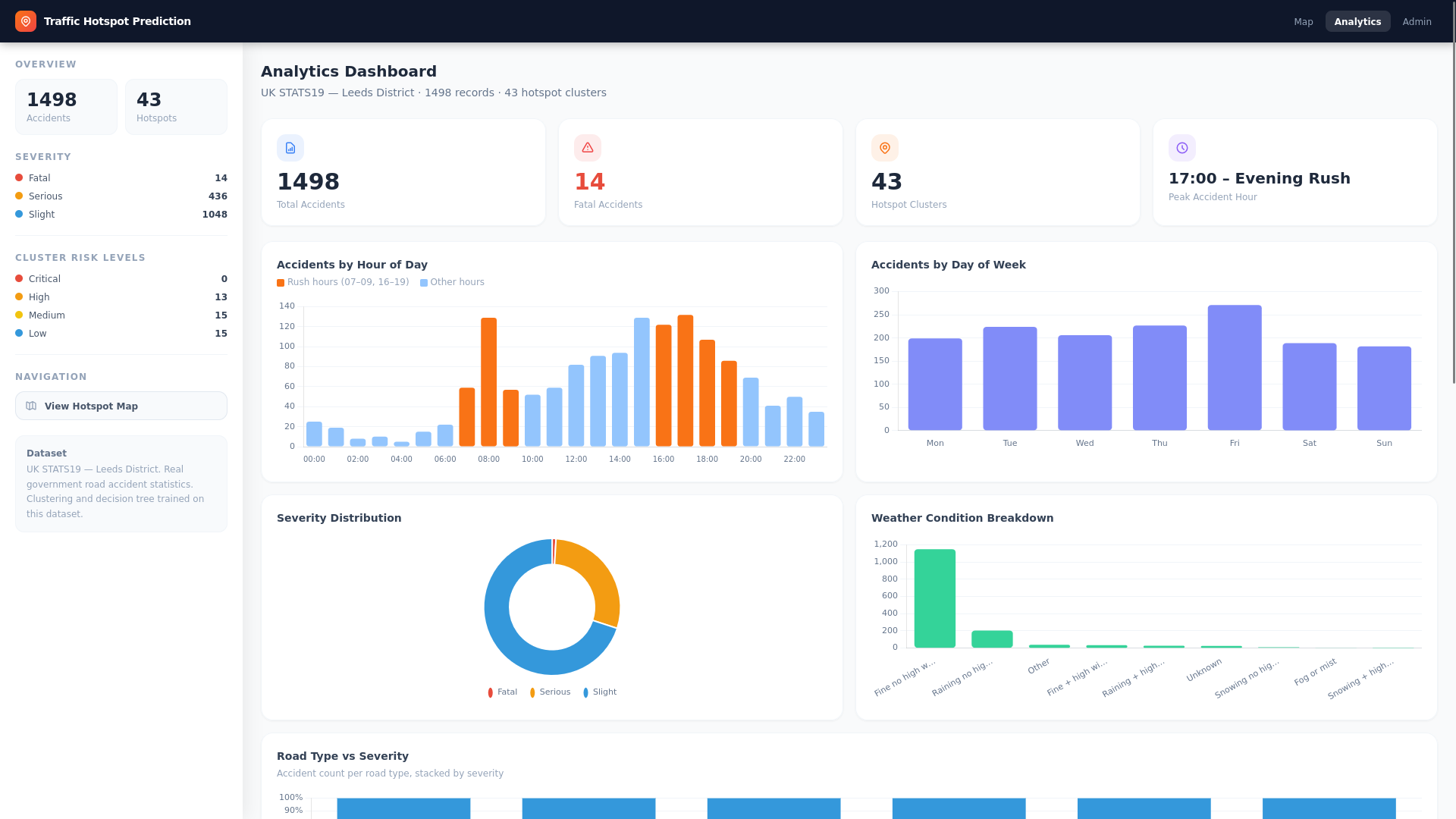Click the Fatal Accidents warning triangle icon
This screenshot has height=819, width=1456.
point(588,148)
